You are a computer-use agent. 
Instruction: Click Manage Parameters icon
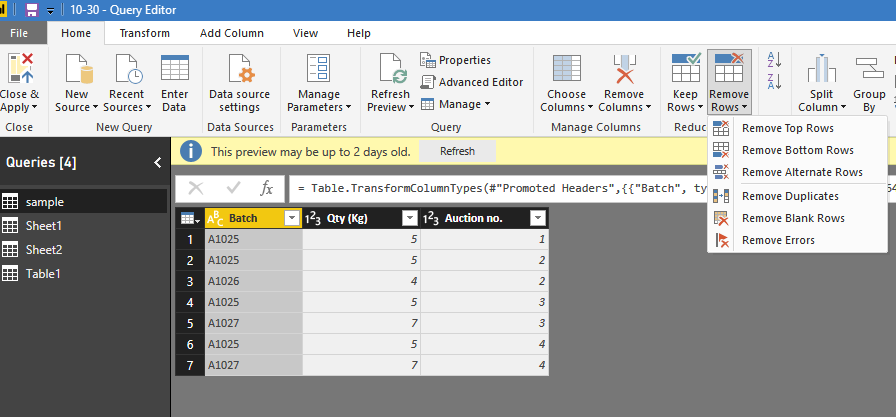coord(318,69)
